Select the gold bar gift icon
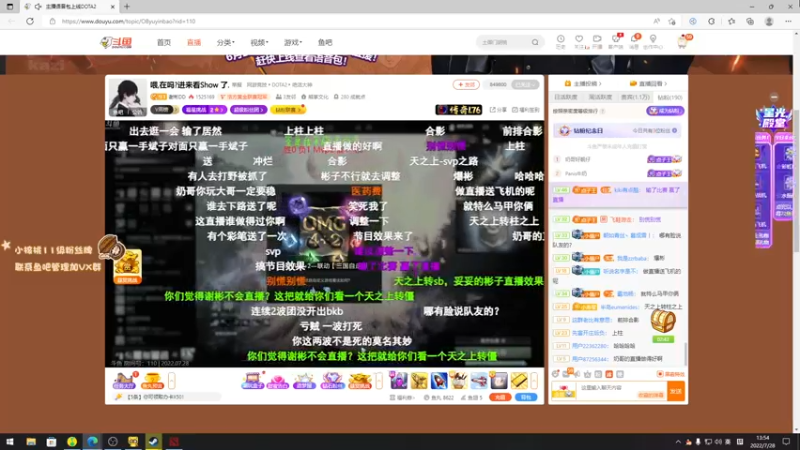The width and height of the screenshot is (800, 450). coord(519,381)
